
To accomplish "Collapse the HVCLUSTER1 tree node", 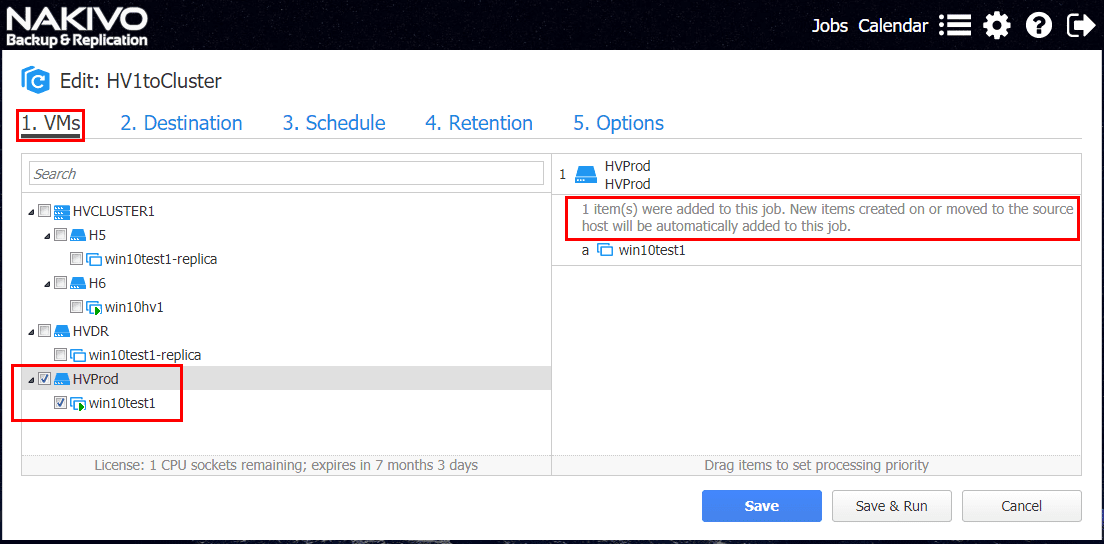I will coord(31,212).
